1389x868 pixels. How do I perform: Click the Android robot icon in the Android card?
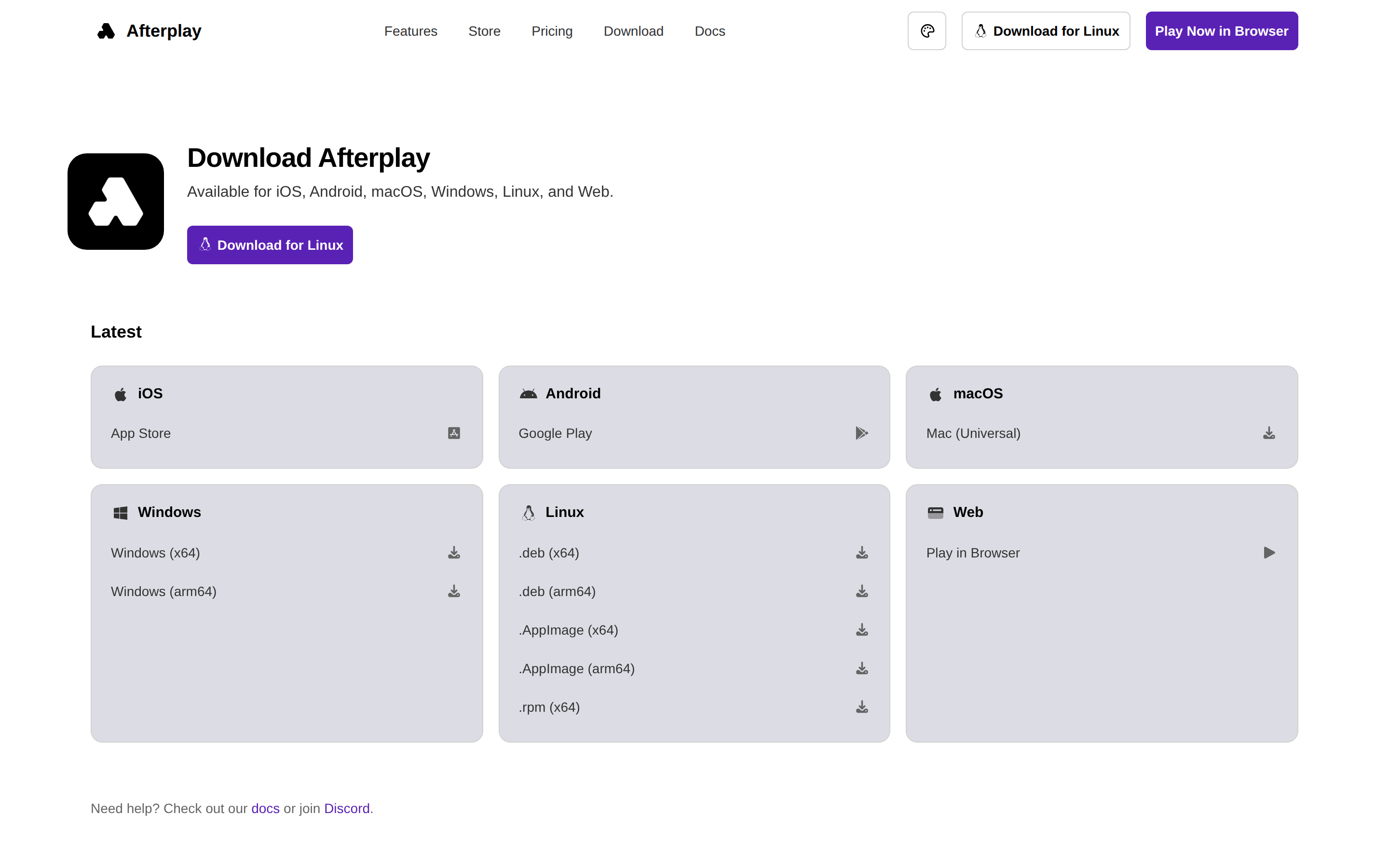coord(528,394)
